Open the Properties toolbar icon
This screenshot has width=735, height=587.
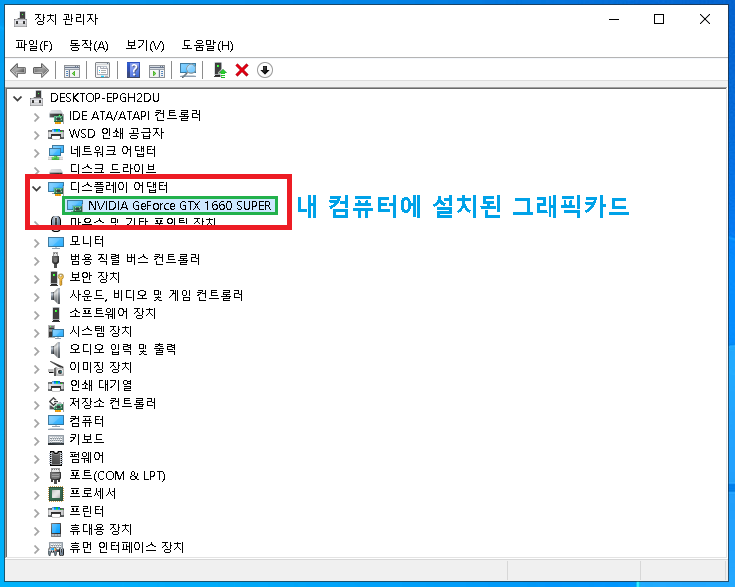102,70
